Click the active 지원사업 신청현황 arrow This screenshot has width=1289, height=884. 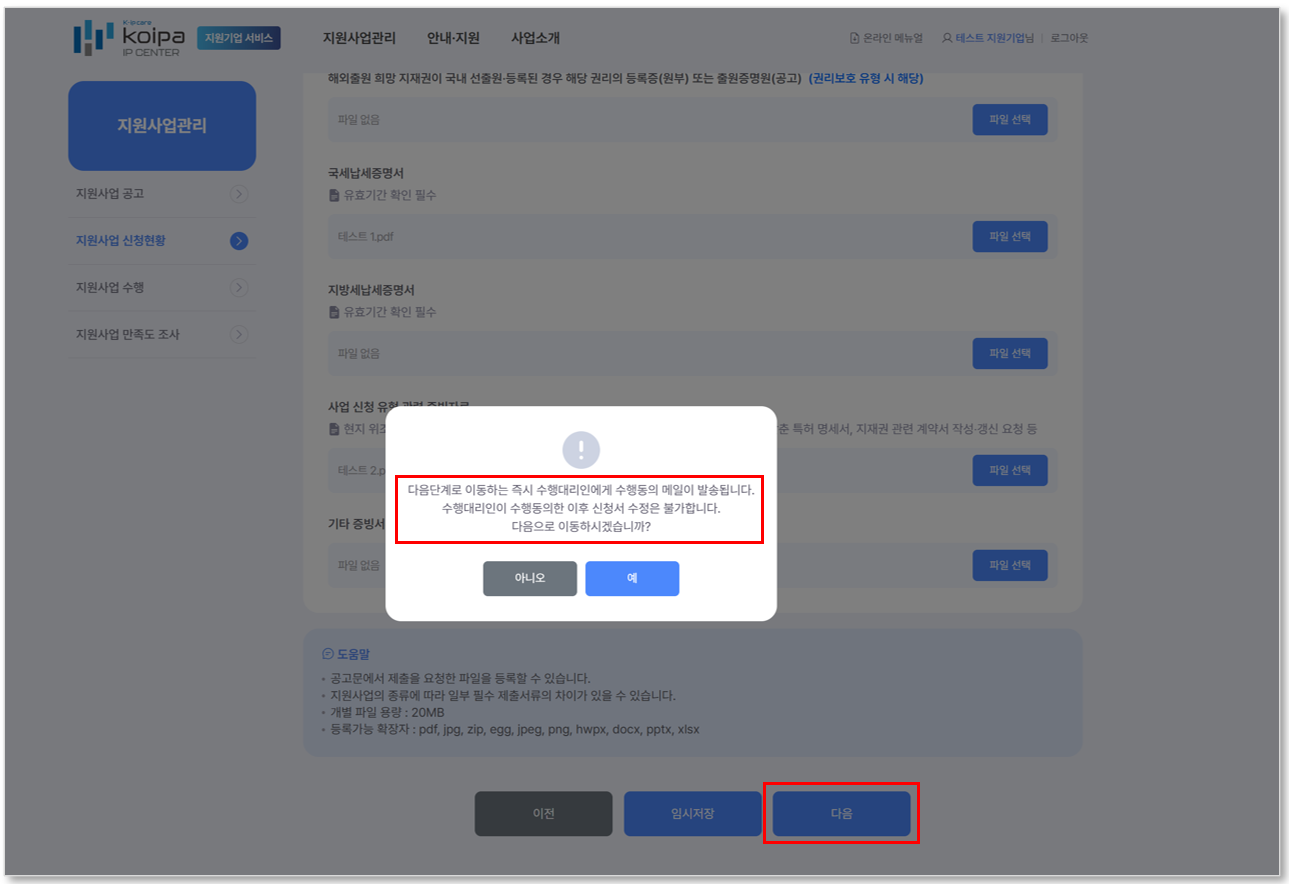coord(239,241)
